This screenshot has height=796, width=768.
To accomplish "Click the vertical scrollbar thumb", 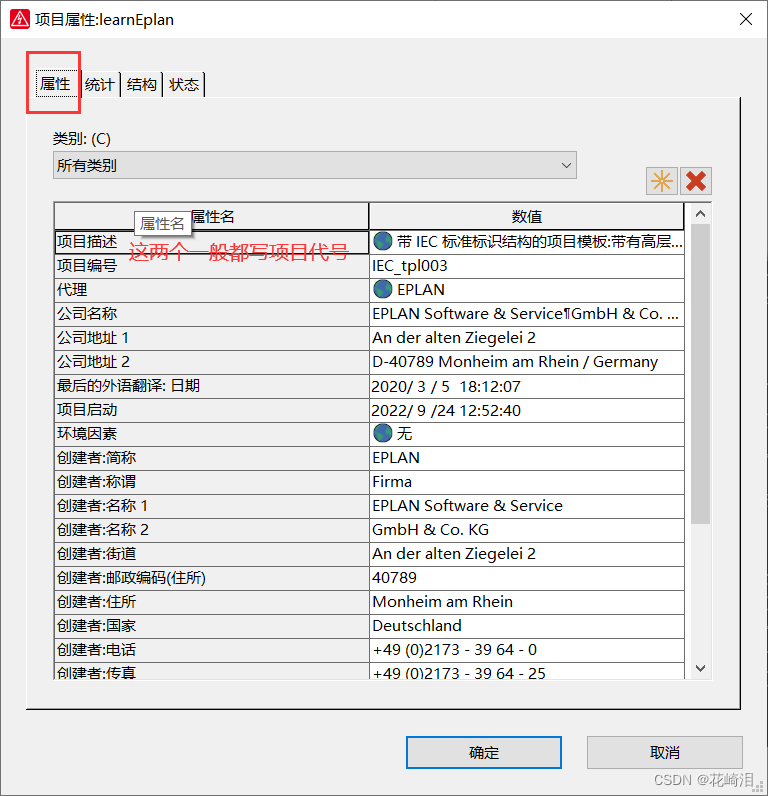I will [700, 374].
